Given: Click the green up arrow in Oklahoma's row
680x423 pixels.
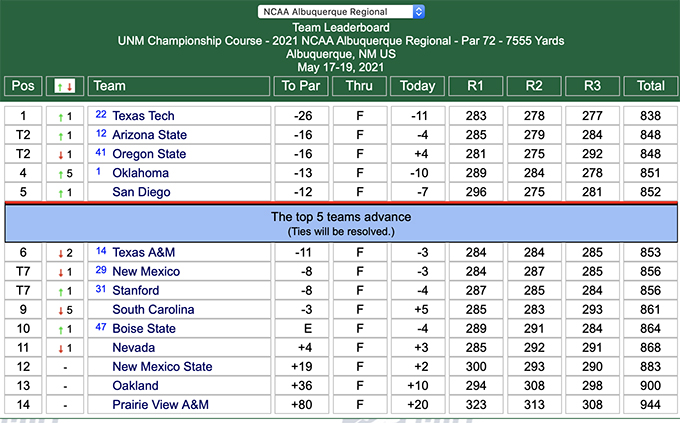Looking at the screenshot, I should click(x=61, y=174).
